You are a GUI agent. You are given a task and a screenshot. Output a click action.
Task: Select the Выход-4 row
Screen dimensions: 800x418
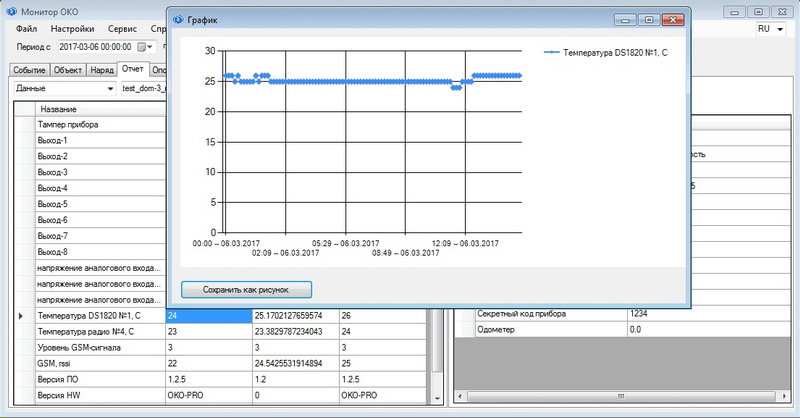click(x=100, y=188)
